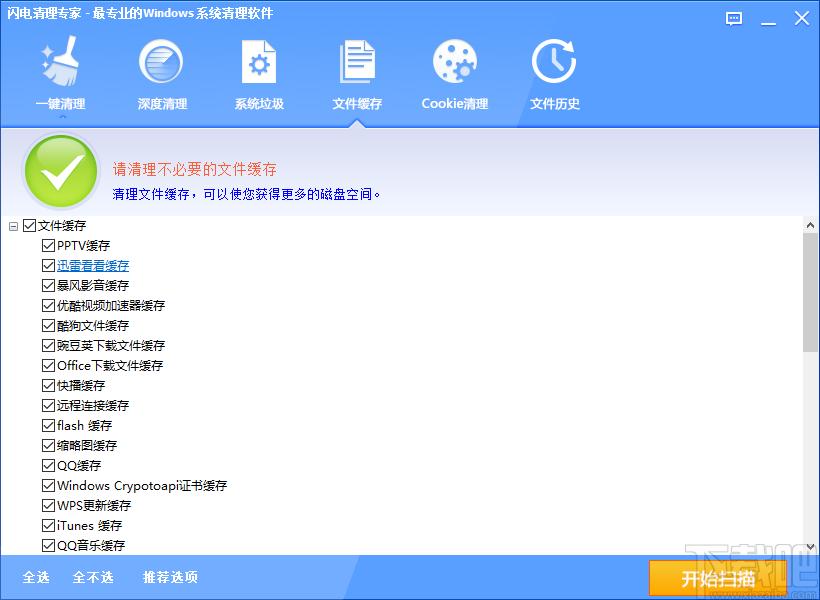Uncheck 暴风影音缓存 checkbox
The height and width of the screenshot is (600, 820).
pyautogui.click(x=48, y=286)
